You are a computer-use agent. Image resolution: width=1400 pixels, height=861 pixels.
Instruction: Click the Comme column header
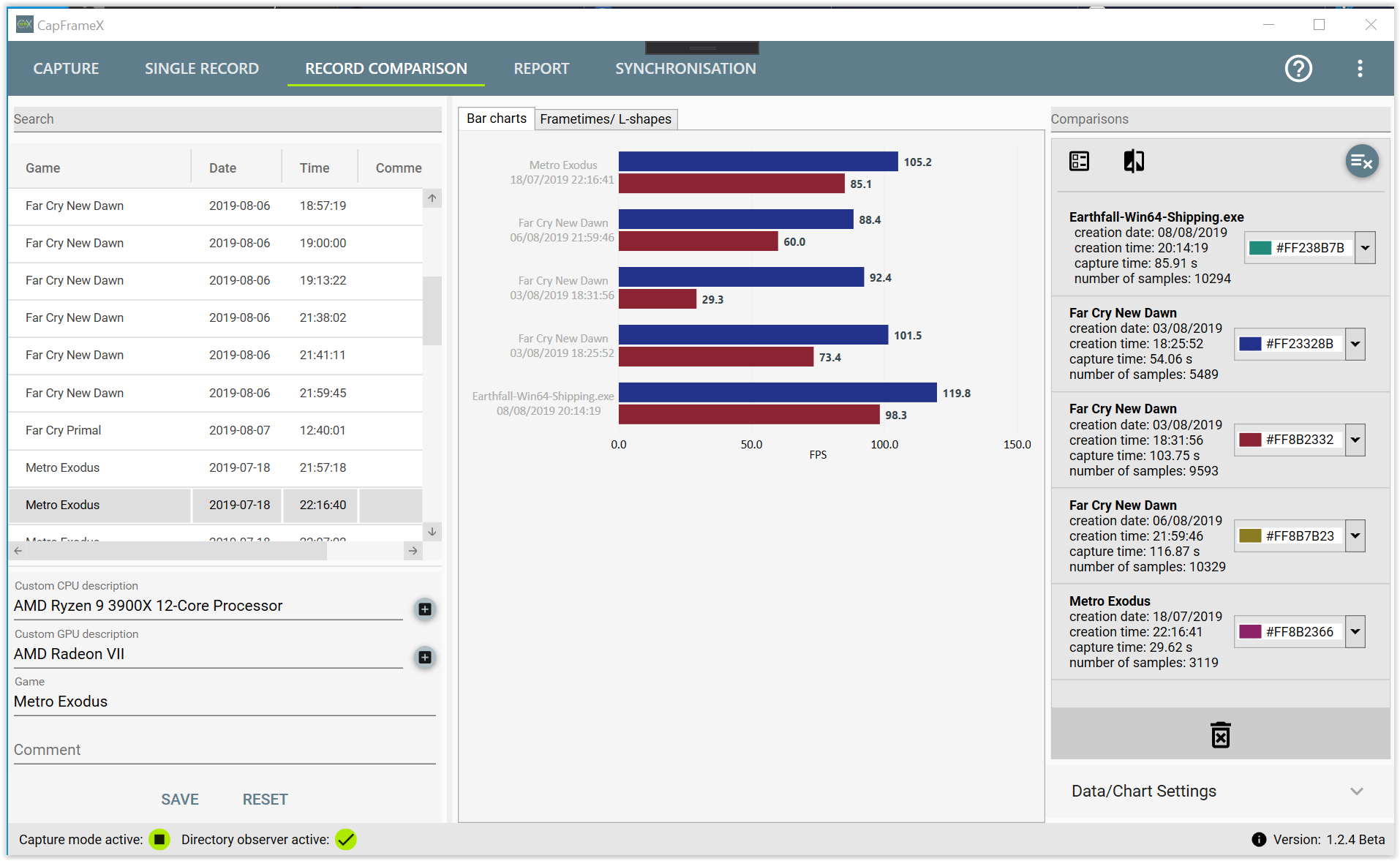pyautogui.click(x=399, y=168)
